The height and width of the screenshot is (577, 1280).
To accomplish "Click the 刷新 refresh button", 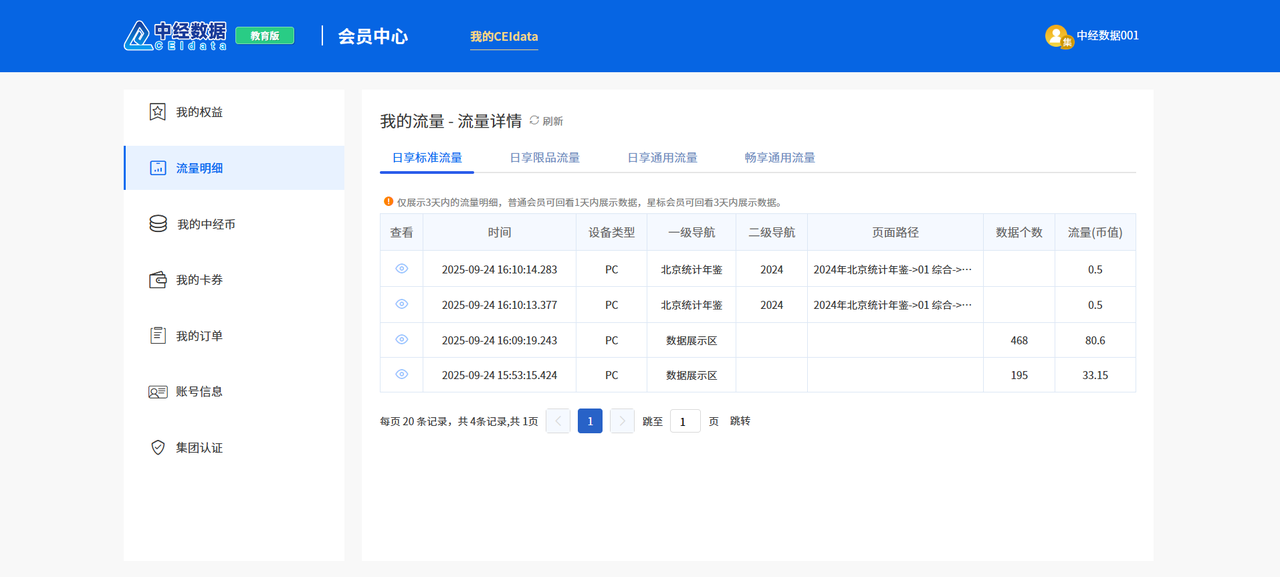I will coord(546,121).
